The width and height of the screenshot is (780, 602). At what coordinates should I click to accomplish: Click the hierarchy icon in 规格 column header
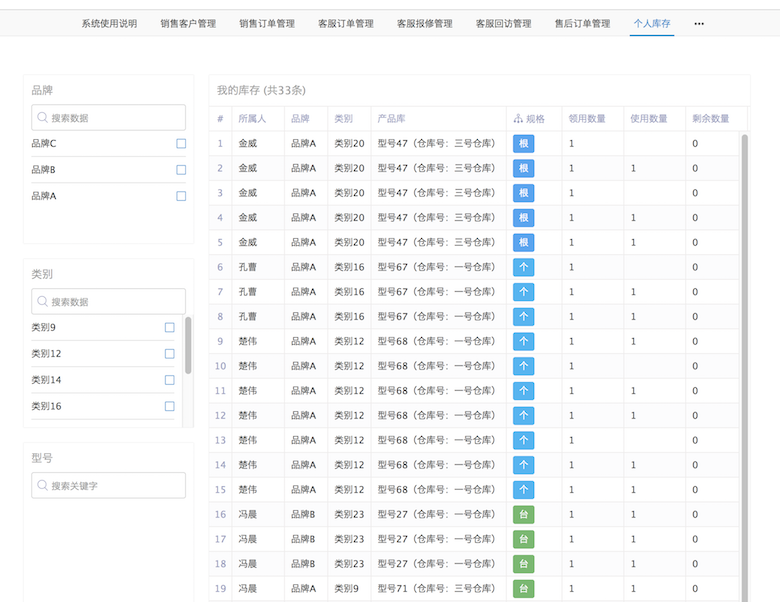pyautogui.click(x=518, y=119)
